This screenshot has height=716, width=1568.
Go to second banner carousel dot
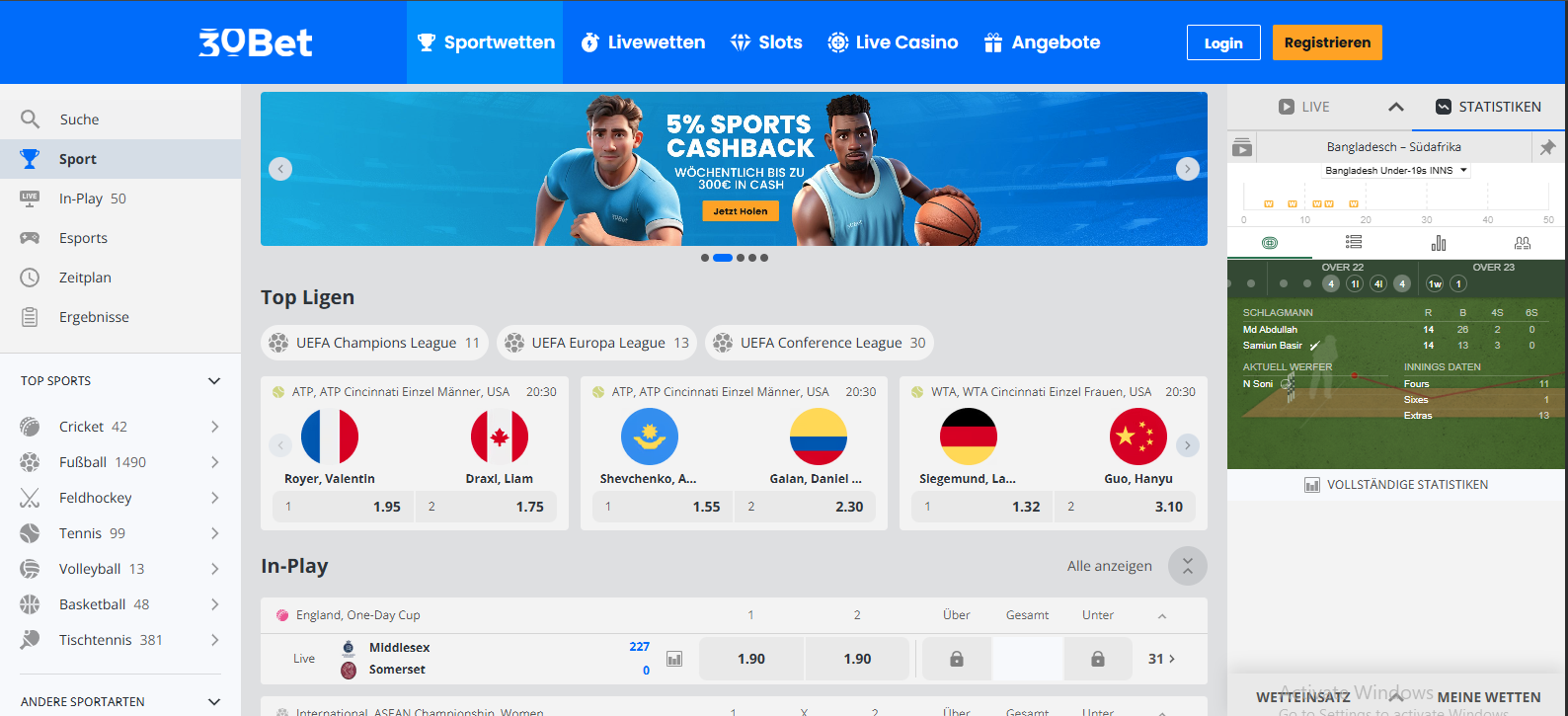[723, 258]
